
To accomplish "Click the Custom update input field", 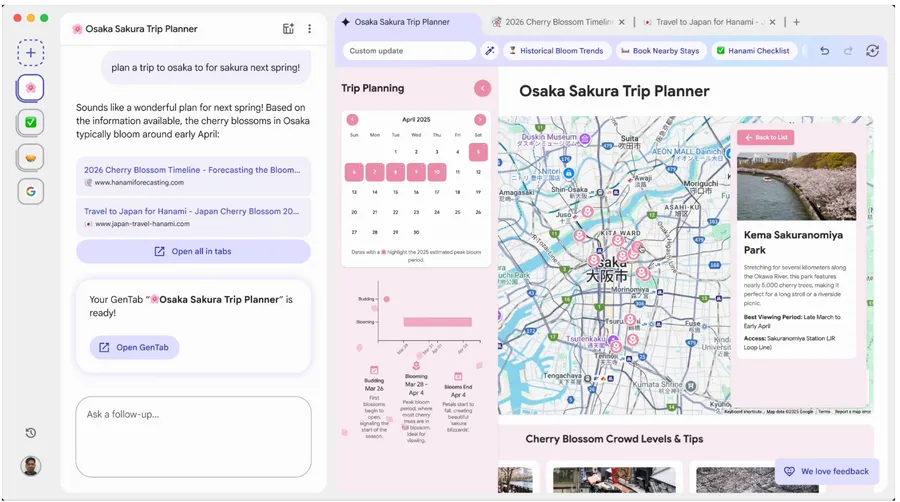I will [x=409, y=50].
